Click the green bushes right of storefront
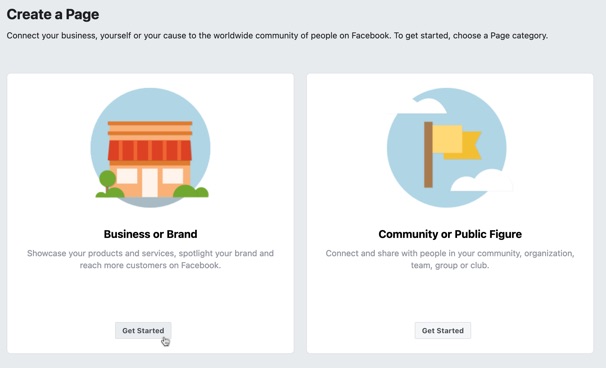The width and height of the screenshot is (606, 368). tap(191, 191)
